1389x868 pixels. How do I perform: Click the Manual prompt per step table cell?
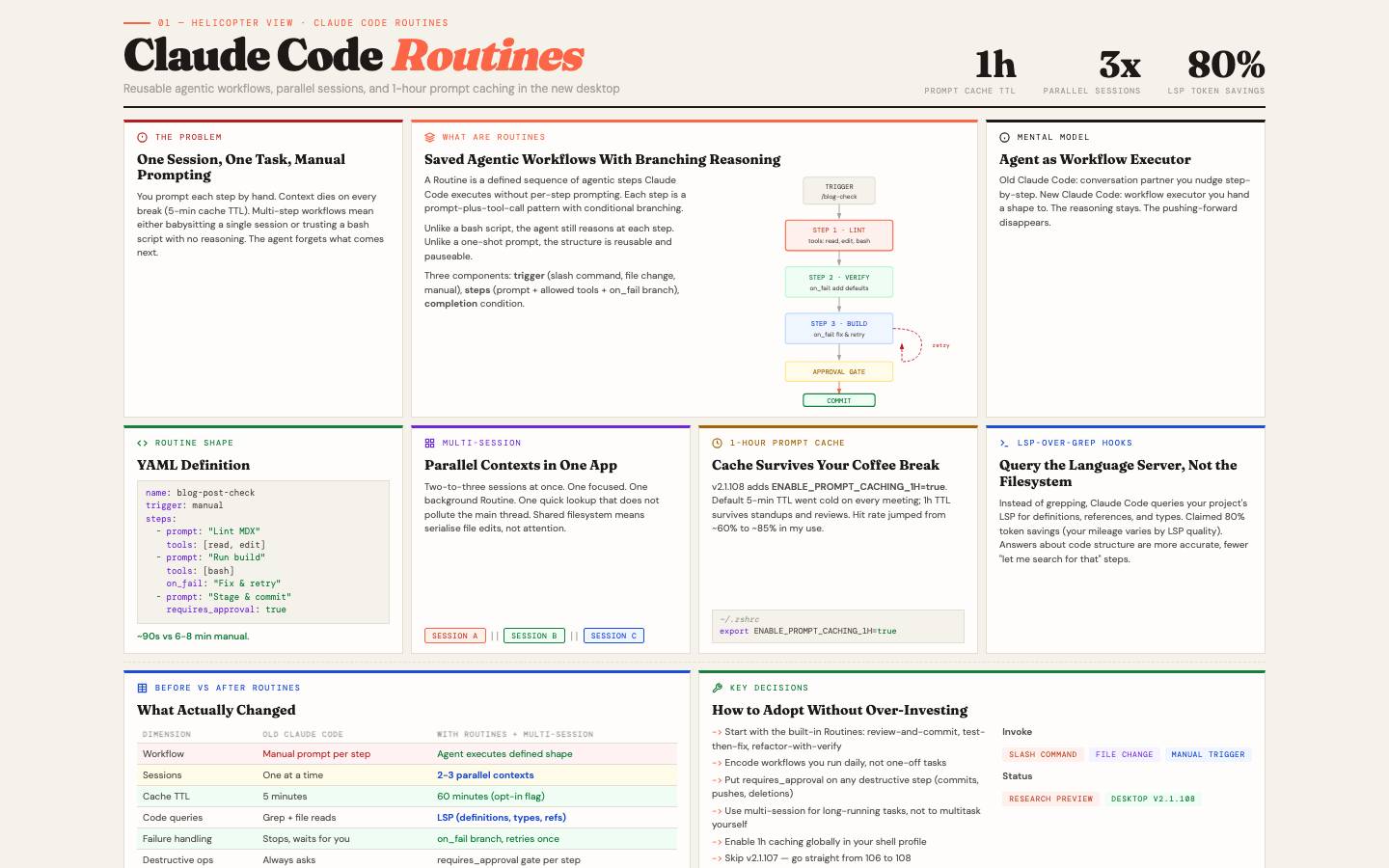coord(316,754)
